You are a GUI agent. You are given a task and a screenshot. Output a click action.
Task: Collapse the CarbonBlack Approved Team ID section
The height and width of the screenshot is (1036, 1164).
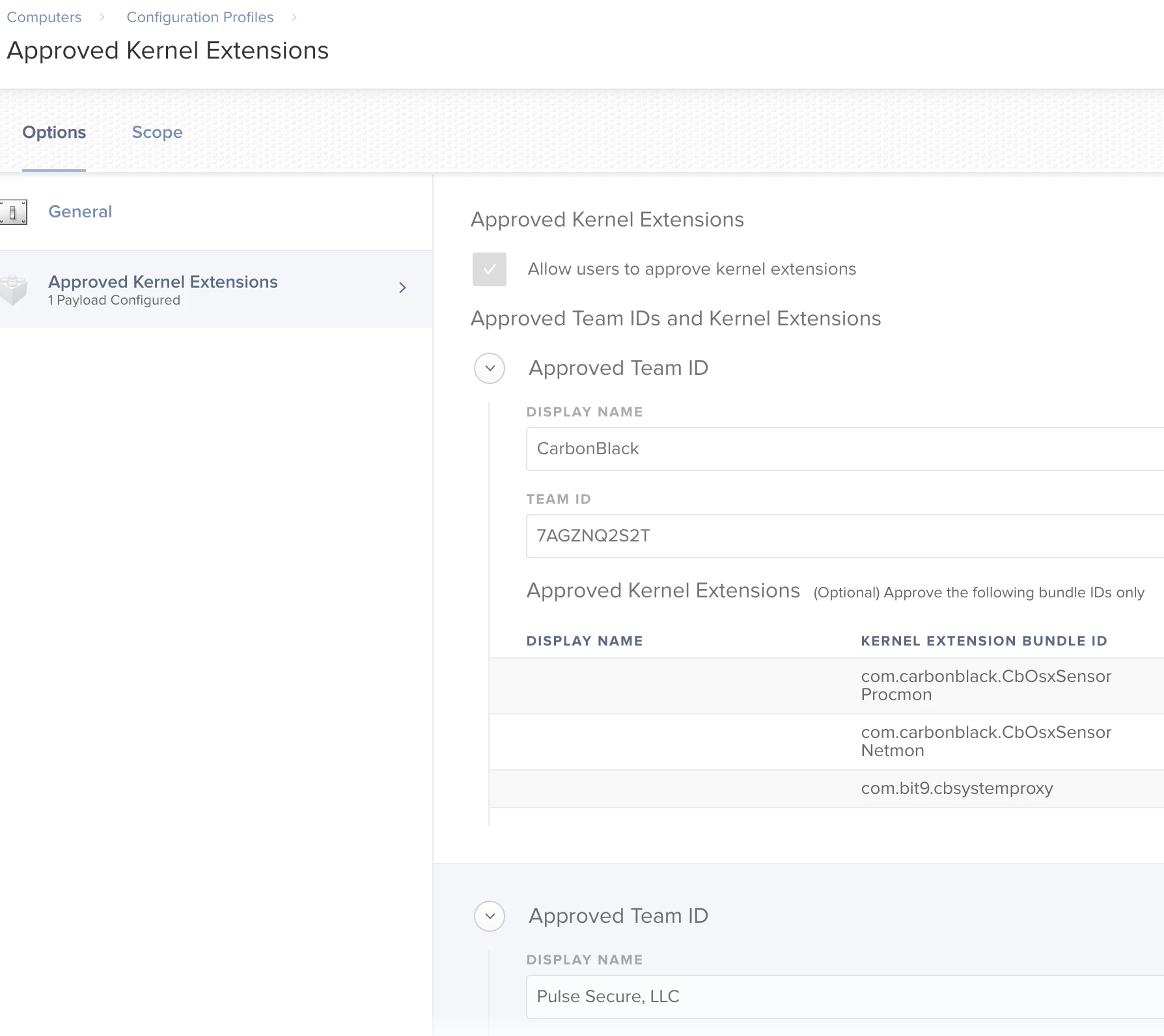tap(490, 368)
